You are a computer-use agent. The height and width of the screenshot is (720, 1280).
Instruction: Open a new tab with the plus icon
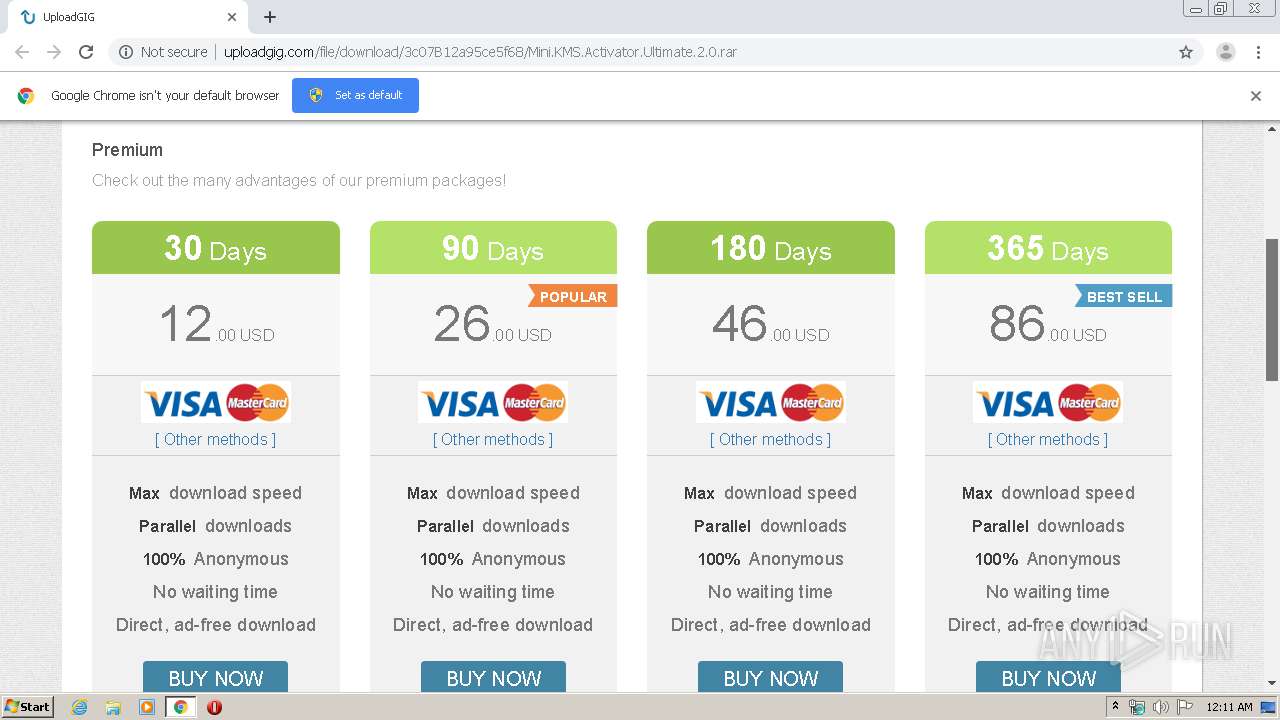(270, 17)
